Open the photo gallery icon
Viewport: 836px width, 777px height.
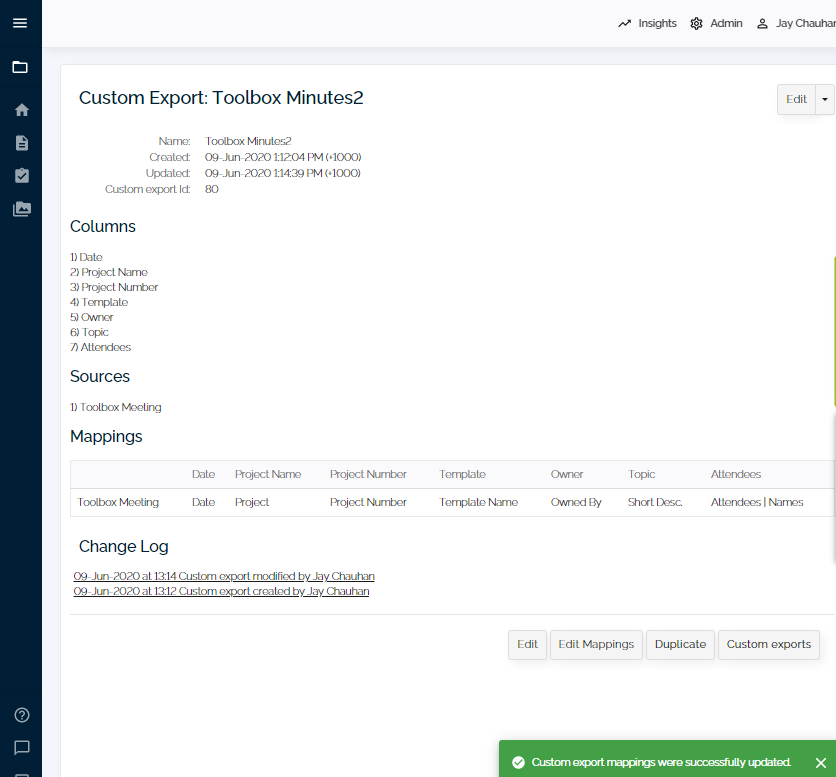[x=21, y=209]
